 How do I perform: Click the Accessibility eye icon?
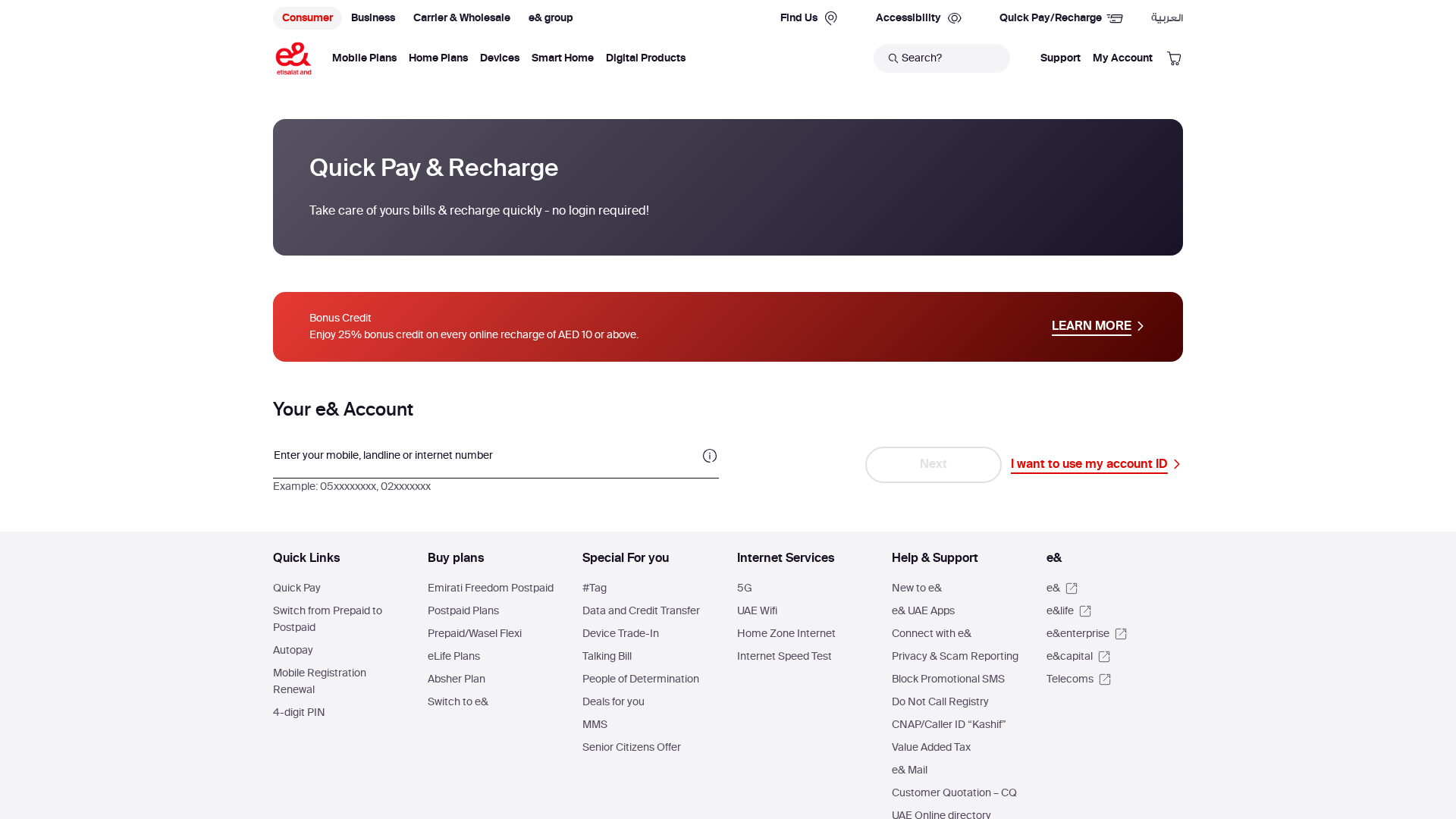(x=955, y=18)
